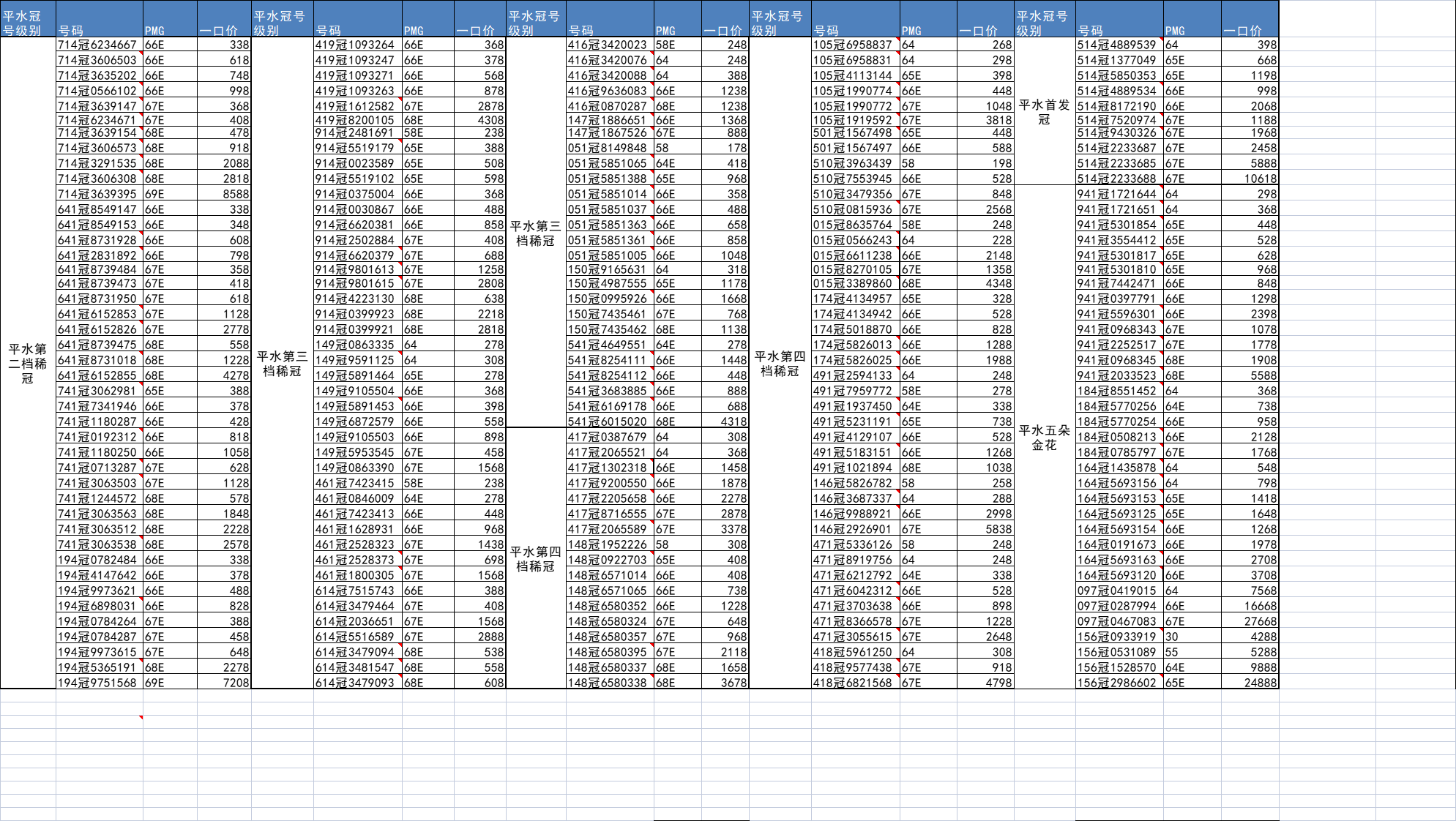Select serial cell 097冠0467083
Screen dimensions: 1456x821
coord(1119,621)
